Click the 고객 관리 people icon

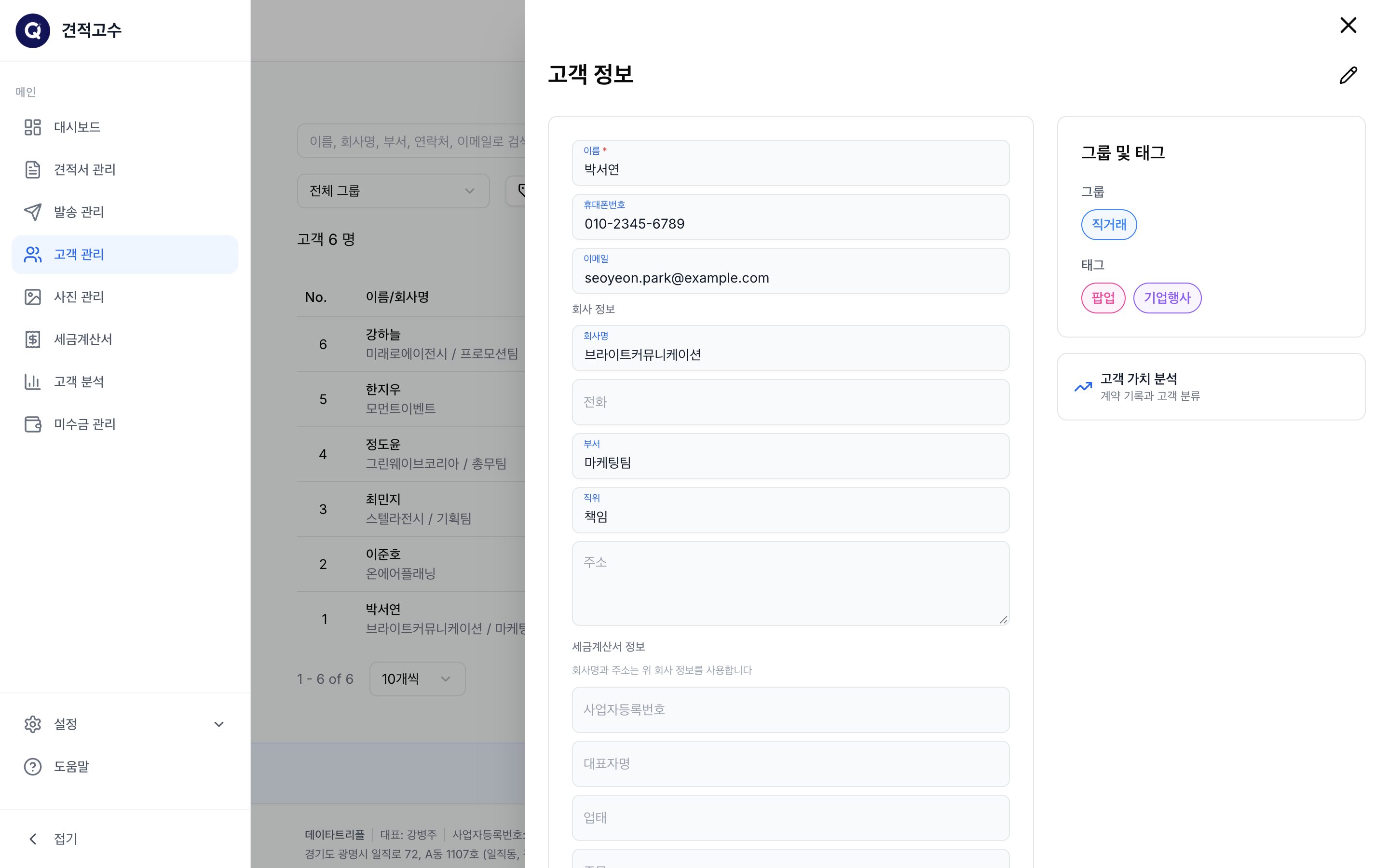click(33, 254)
